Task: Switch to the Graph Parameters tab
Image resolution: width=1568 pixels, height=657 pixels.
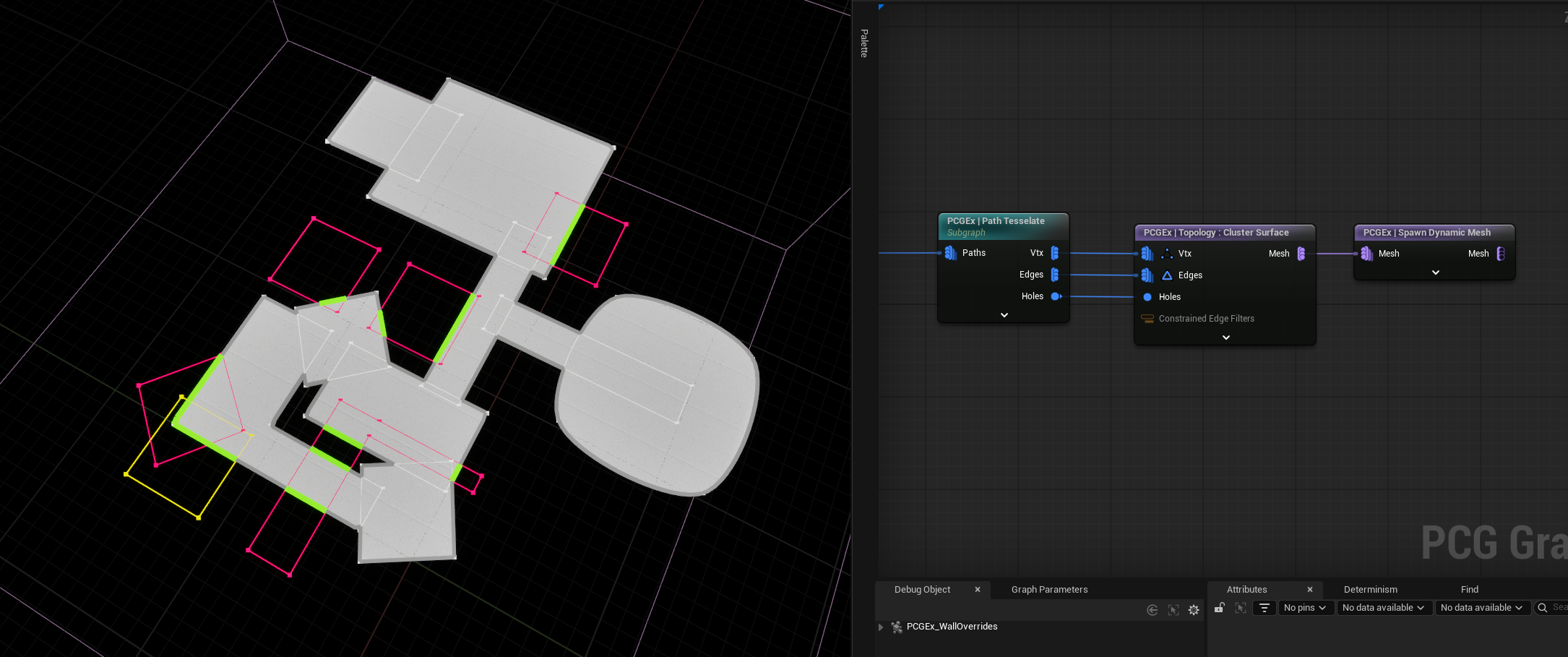Action: tap(1049, 590)
